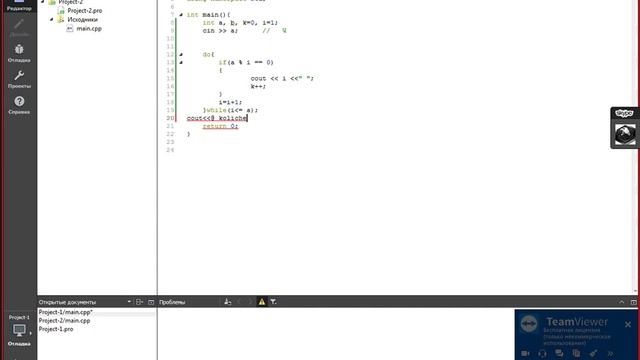
Task: Open the issues filter funnel menu
Action: [273, 302]
